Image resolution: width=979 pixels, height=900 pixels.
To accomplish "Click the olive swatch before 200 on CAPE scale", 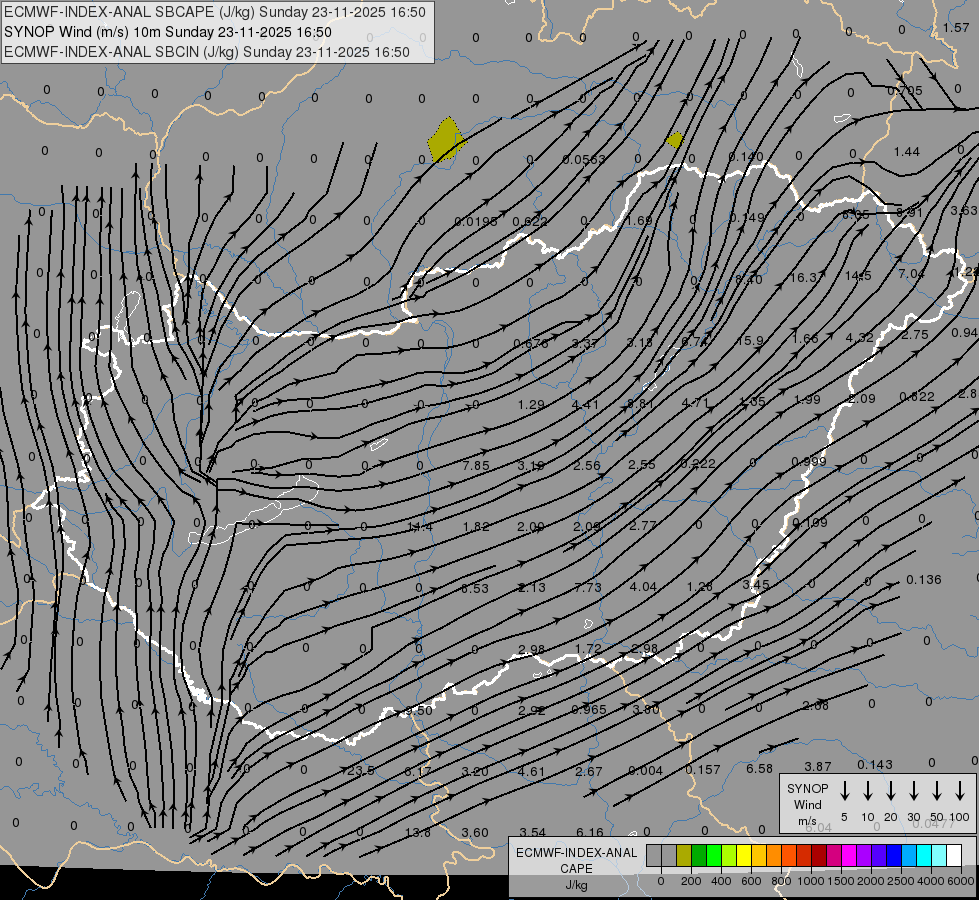I will pyautogui.click(x=684, y=855).
